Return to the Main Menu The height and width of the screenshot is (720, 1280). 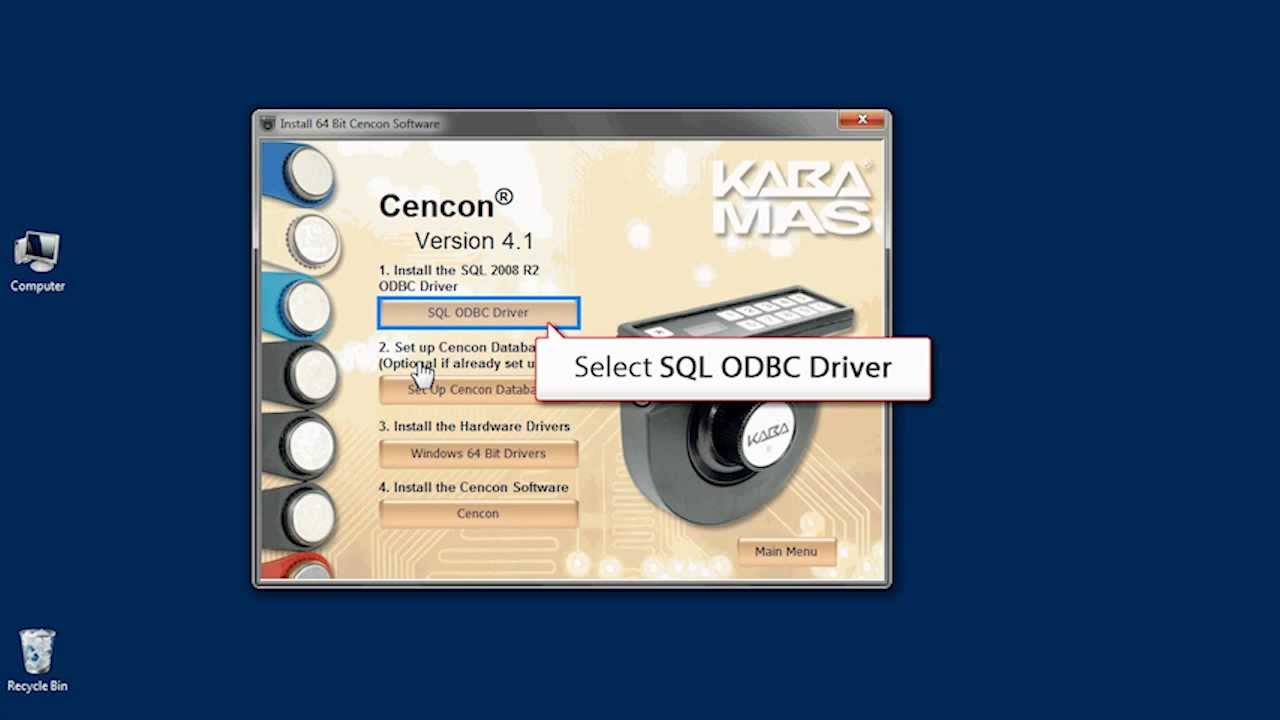point(786,551)
